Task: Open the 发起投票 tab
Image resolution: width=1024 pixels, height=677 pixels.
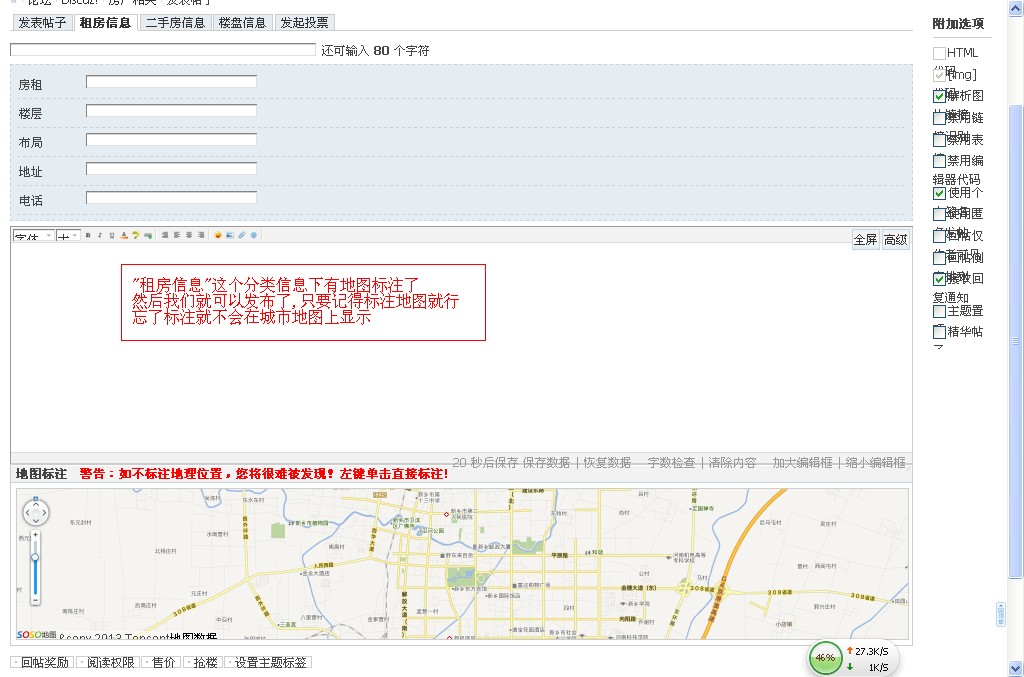Action: (304, 23)
